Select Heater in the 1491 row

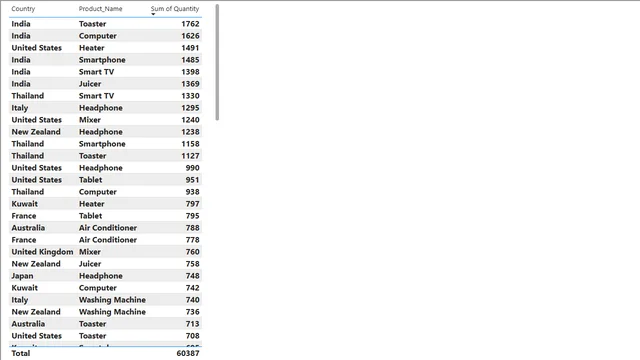click(92, 48)
